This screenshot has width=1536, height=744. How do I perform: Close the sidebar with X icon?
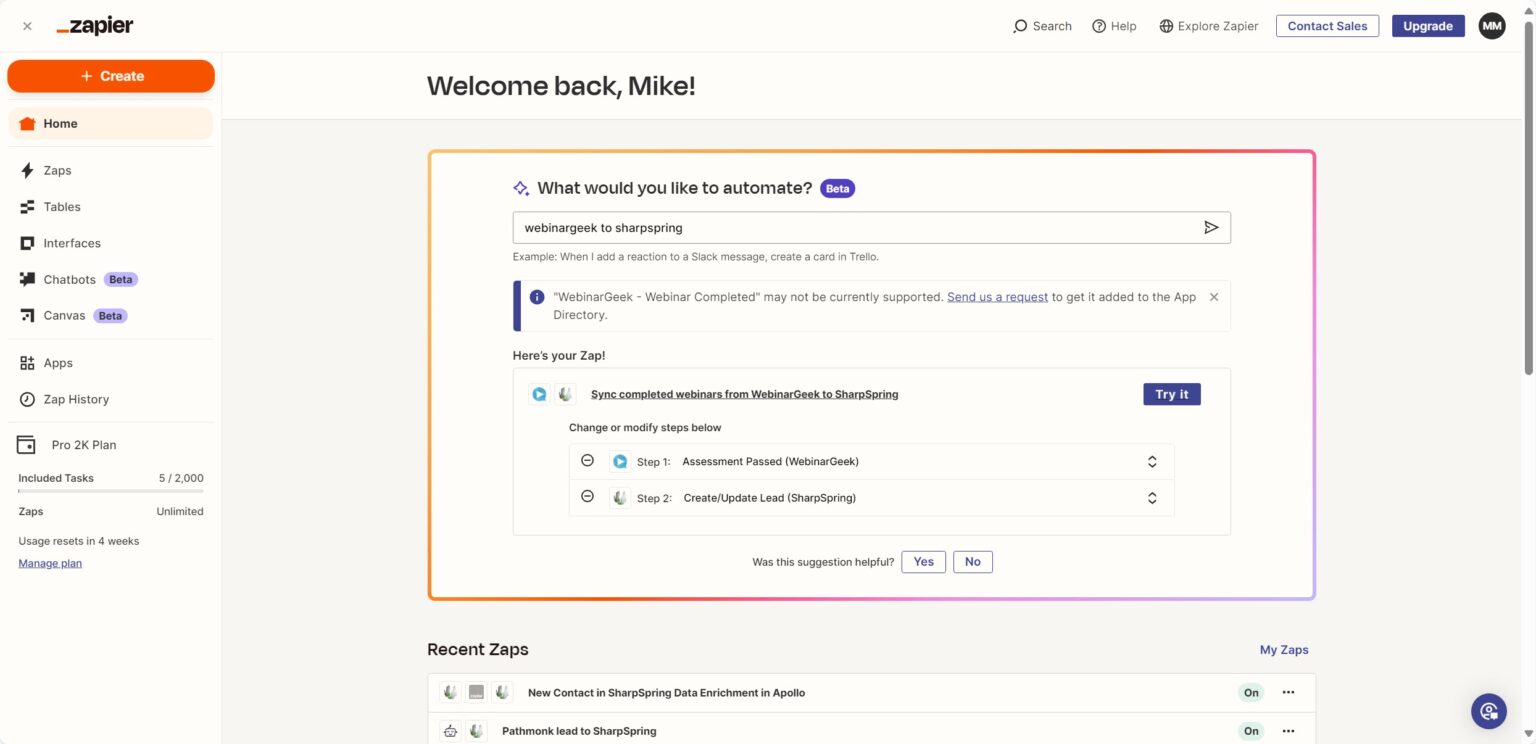click(27, 26)
